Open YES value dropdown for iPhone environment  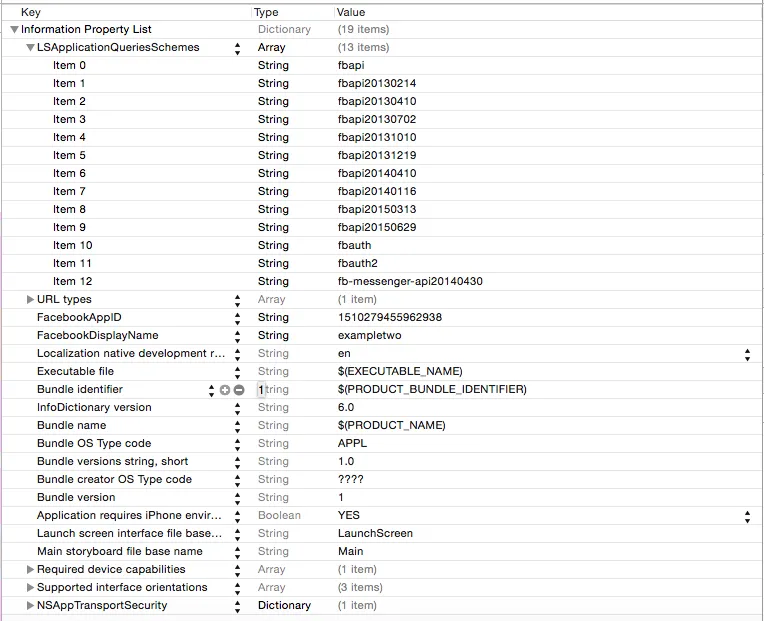(747, 516)
